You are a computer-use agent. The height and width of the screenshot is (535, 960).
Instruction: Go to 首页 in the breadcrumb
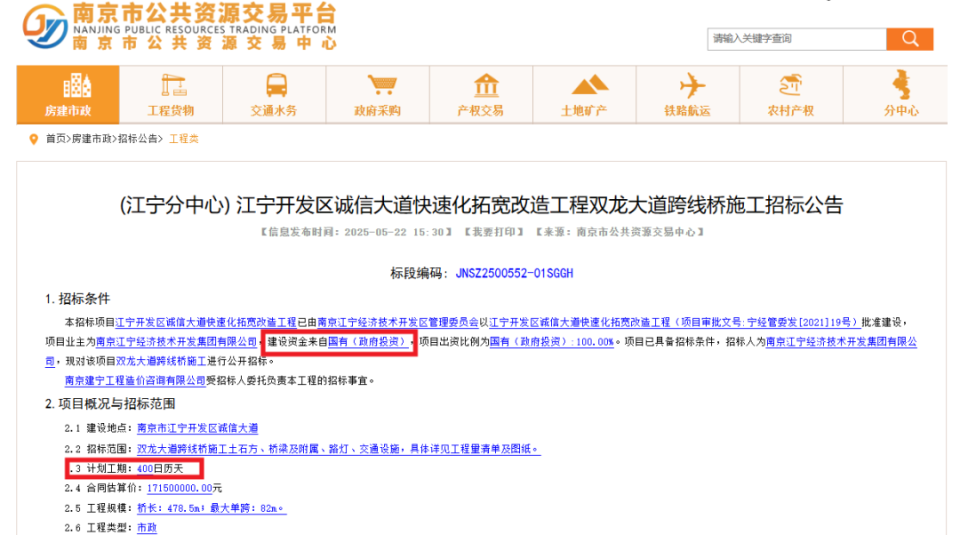(56, 139)
